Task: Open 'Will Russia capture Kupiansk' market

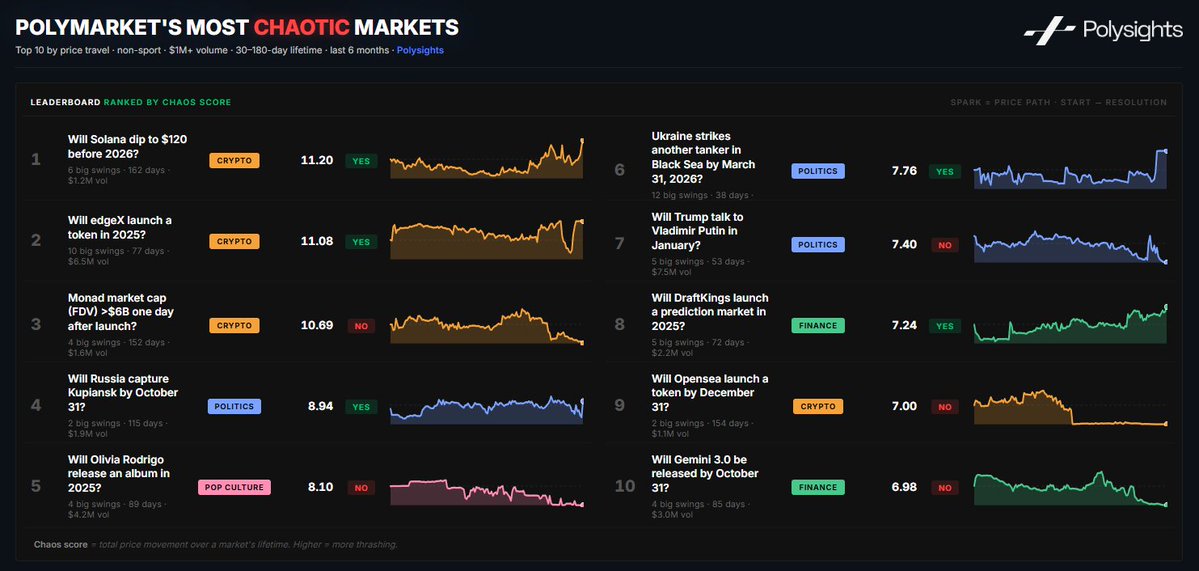Action: [123, 392]
